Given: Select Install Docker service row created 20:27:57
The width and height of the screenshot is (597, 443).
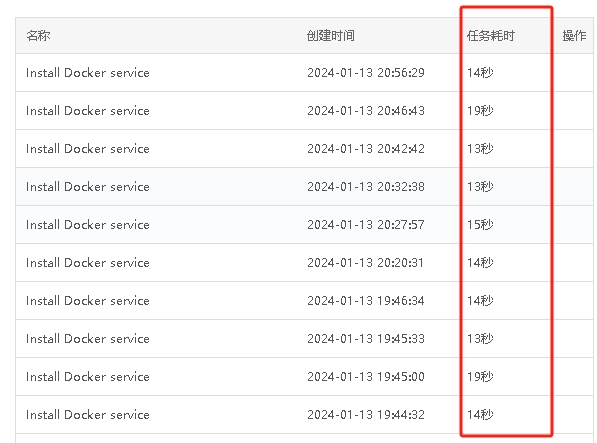Looking at the screenshot, I should pos(304,225).
